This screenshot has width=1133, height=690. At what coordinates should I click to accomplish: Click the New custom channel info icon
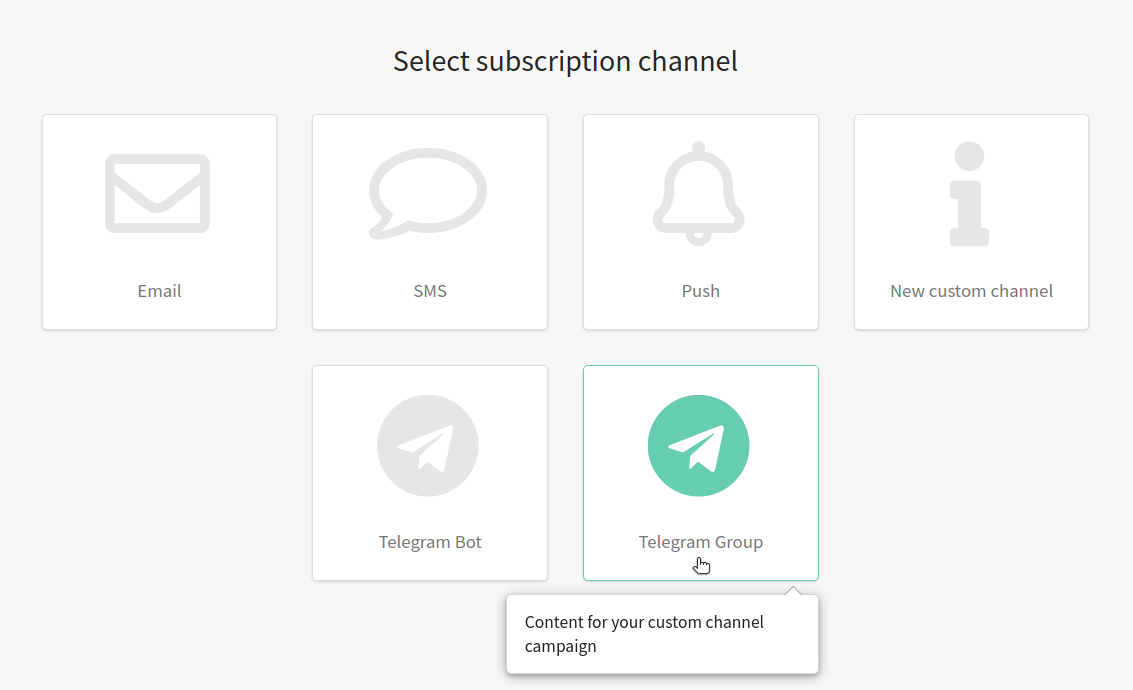[x=969, y=194]
